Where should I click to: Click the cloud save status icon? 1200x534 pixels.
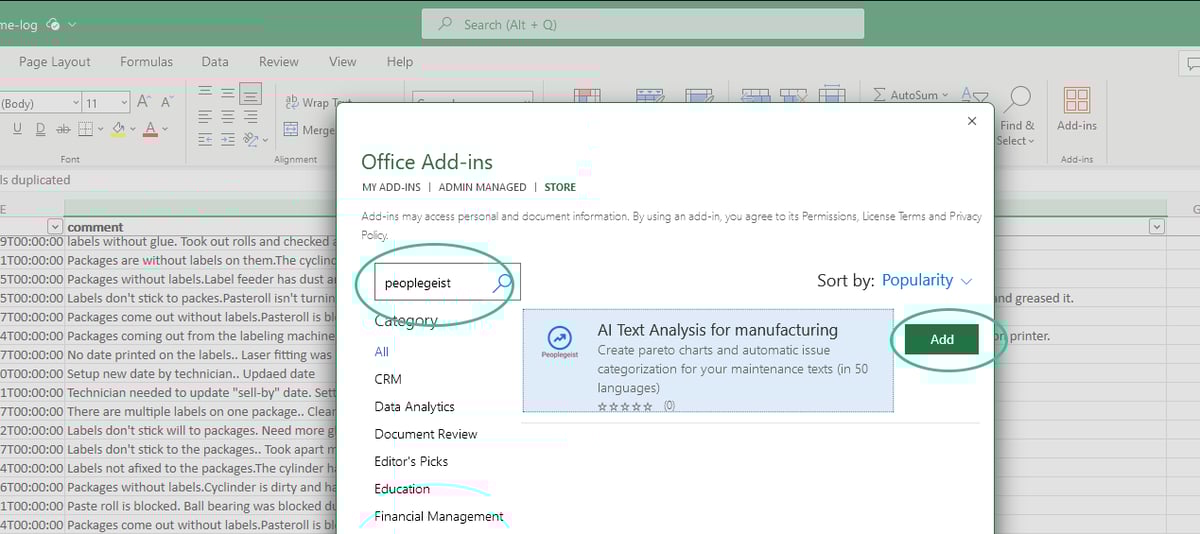[x=53, y=24]
